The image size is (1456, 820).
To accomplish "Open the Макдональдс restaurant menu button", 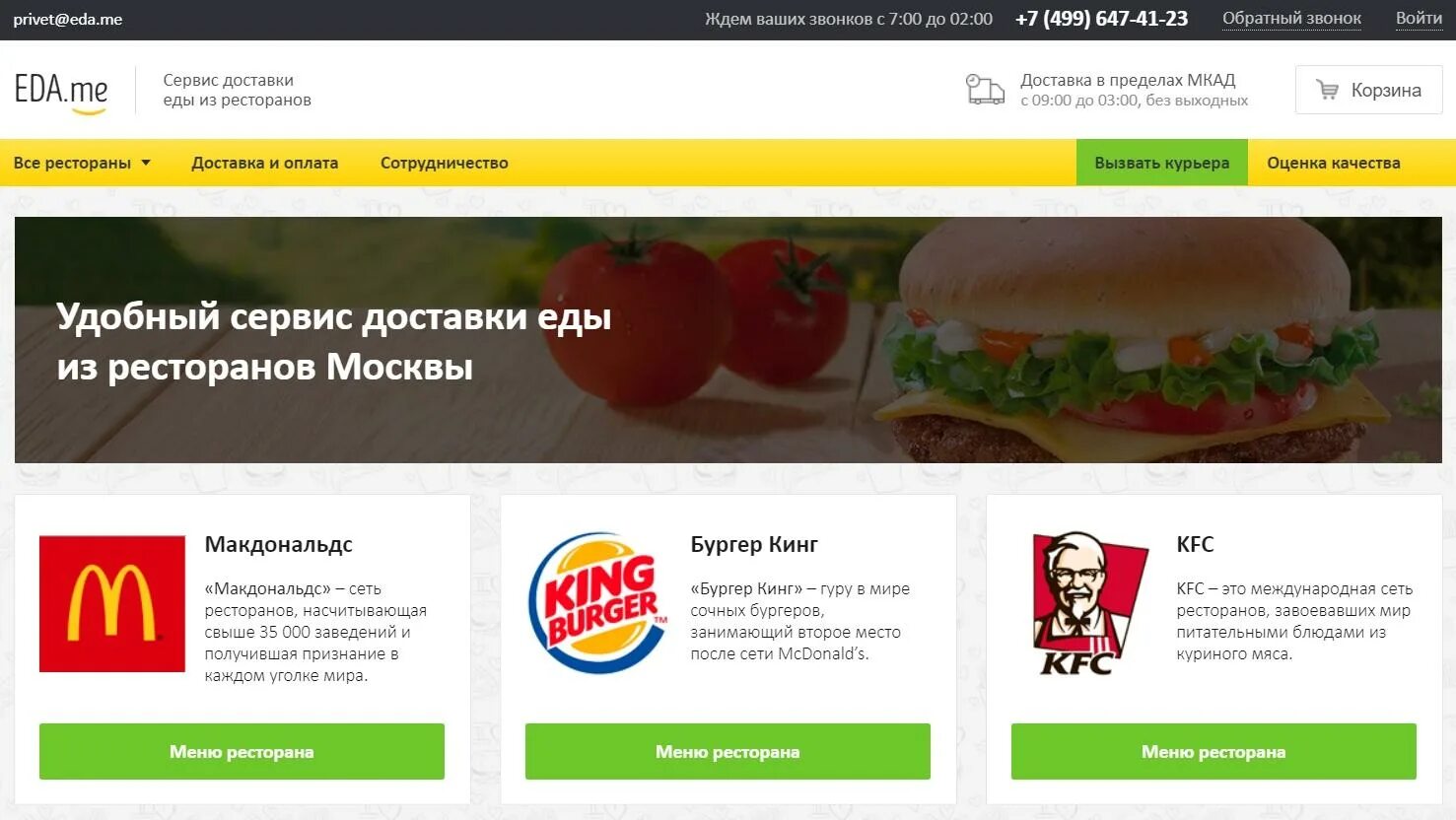I will (x=242, y=752).
